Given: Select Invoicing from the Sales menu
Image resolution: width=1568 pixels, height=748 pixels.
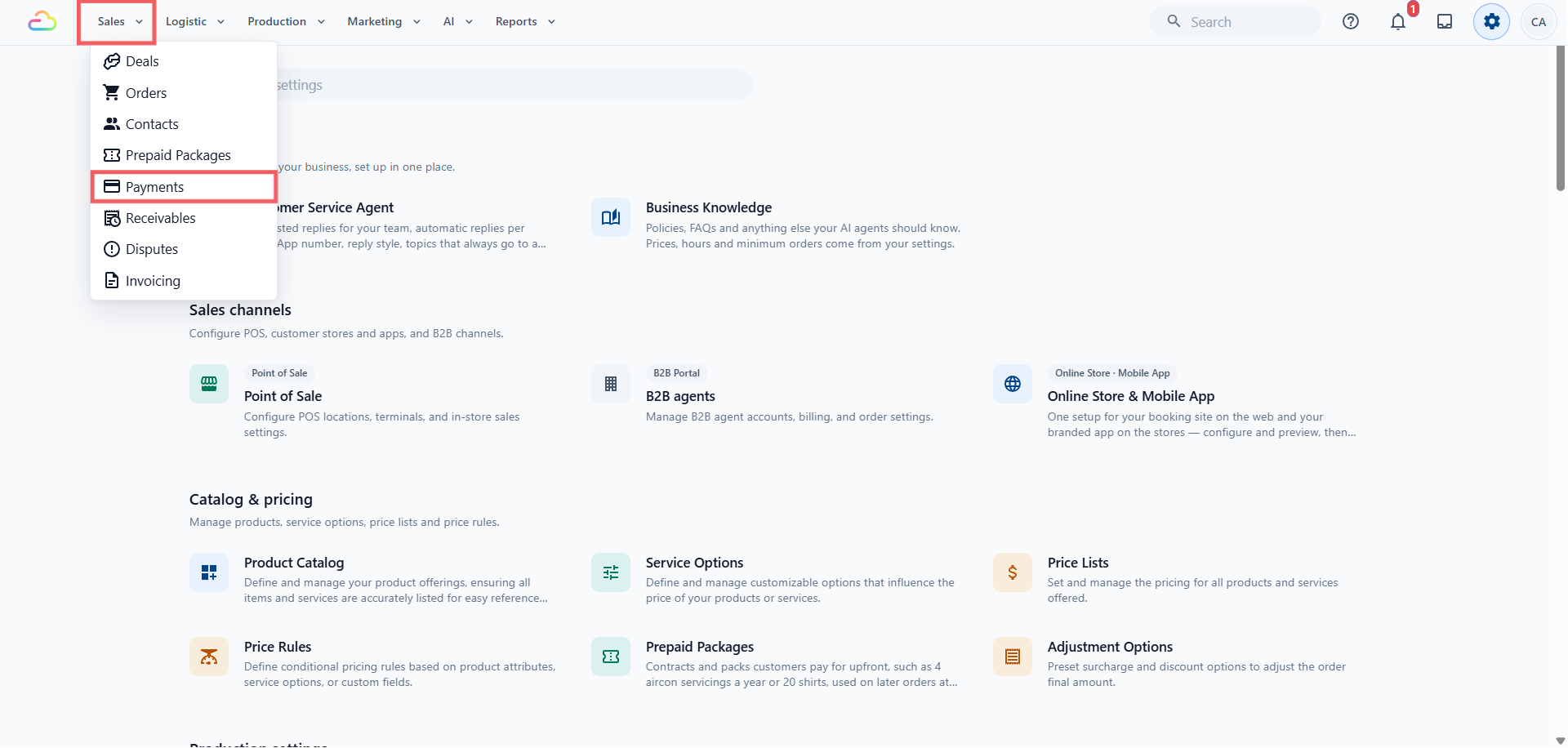Looking at the screenshot, I should coord(184,281).
